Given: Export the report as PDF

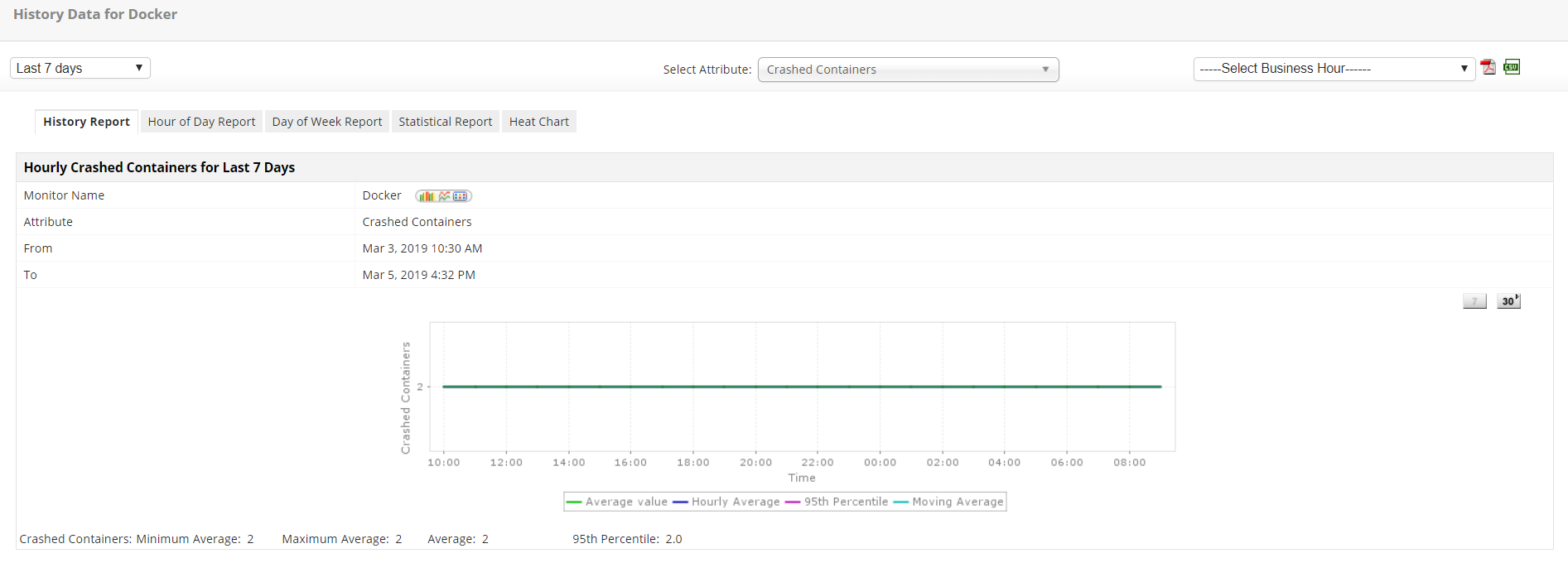Looking at the screenshot, I should (x=1488, y=67).
